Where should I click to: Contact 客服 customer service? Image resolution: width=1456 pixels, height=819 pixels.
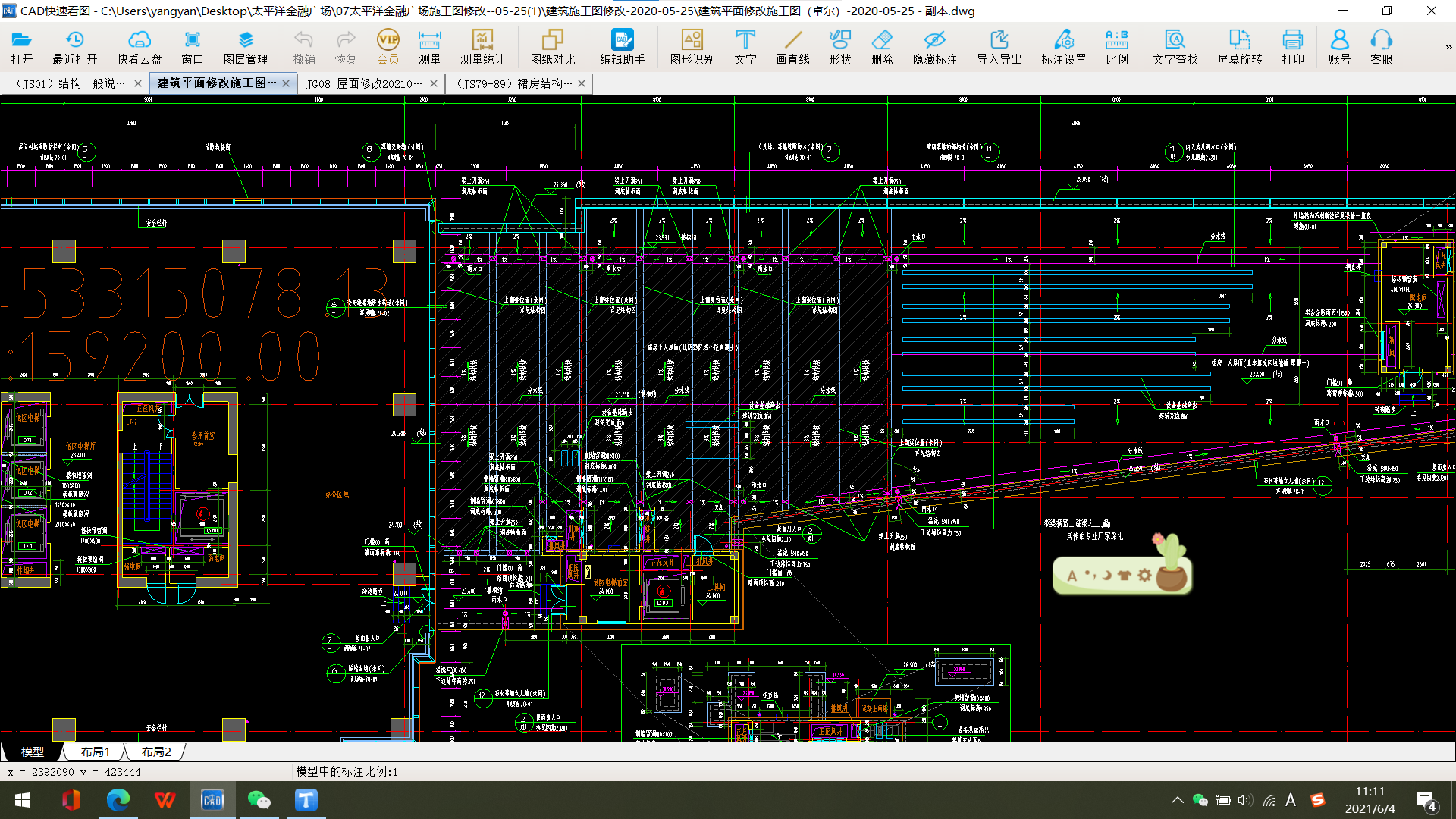pos(1382,47)
